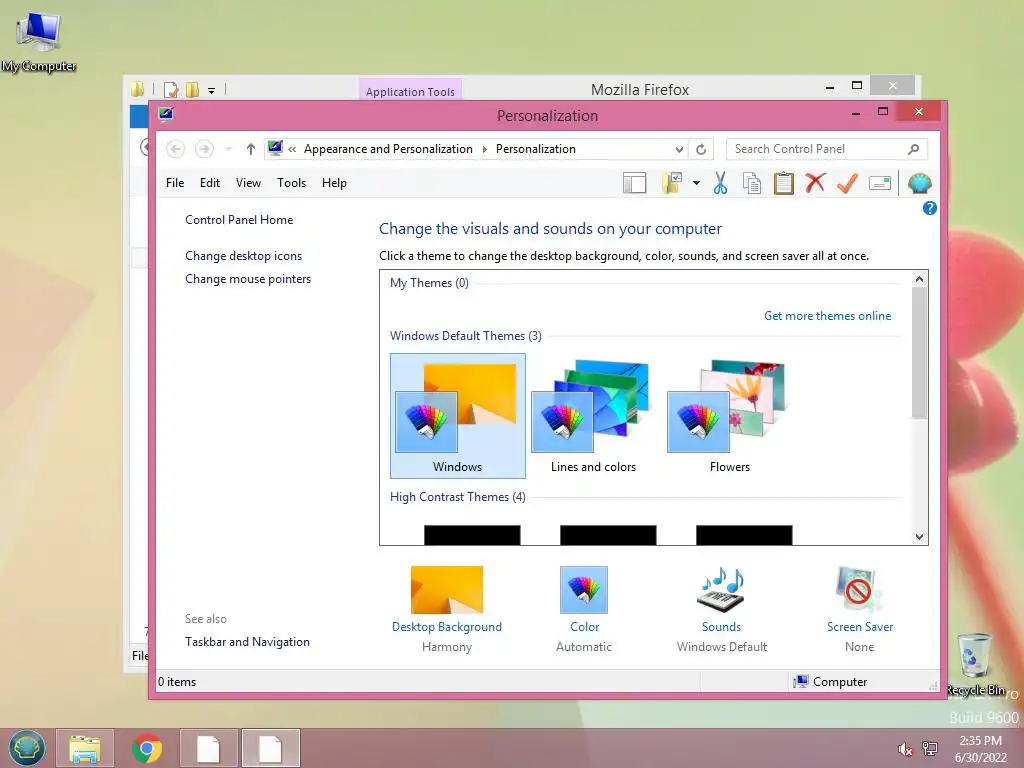Click the Refresh button in address bar
Image resolution: width=1024 pixels, height=768 pixels.
[x=701, y=150]
